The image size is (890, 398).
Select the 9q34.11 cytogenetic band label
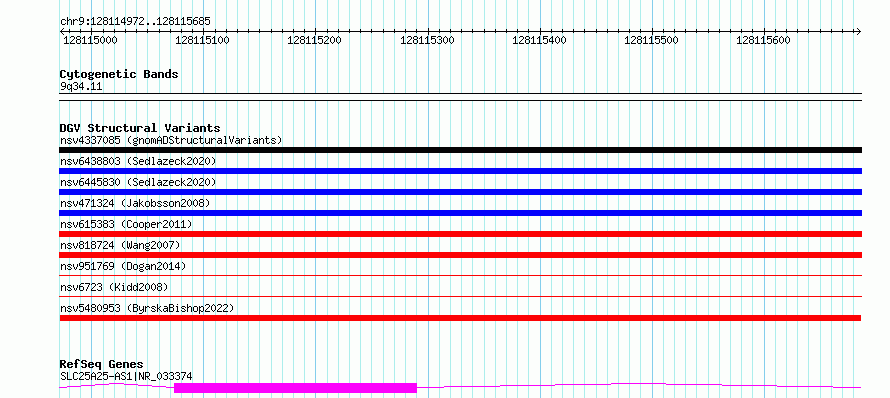click(81, 86)
